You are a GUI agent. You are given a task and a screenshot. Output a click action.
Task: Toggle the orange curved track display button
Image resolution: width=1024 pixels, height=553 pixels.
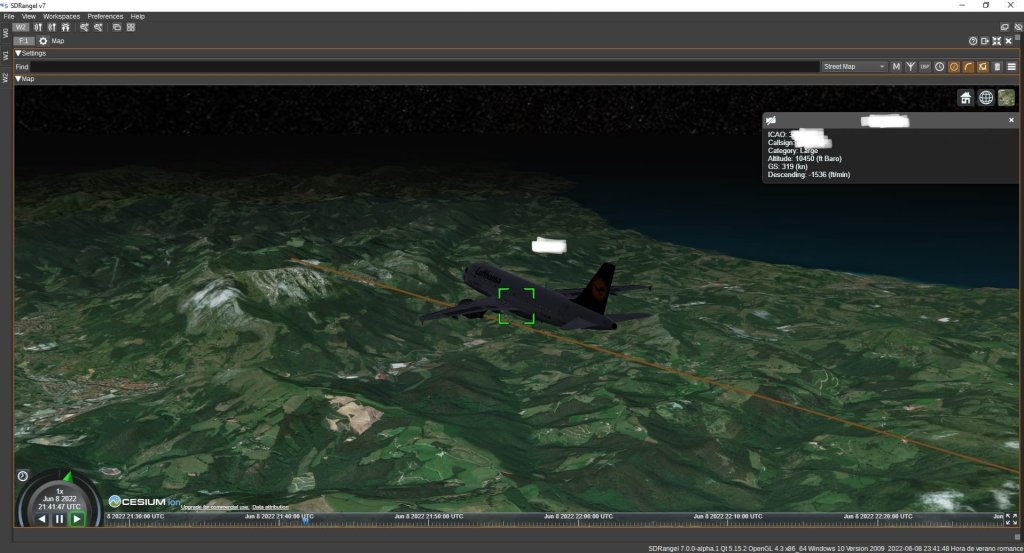pyautogui.click(x=968, y=67)
